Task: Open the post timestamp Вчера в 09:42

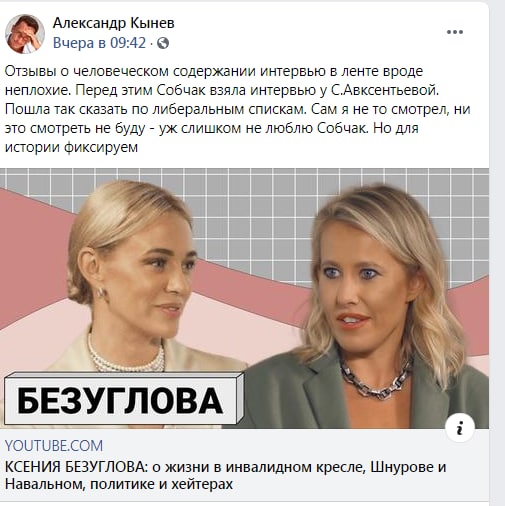Action: pyautogui.click(x=99, y=43)
